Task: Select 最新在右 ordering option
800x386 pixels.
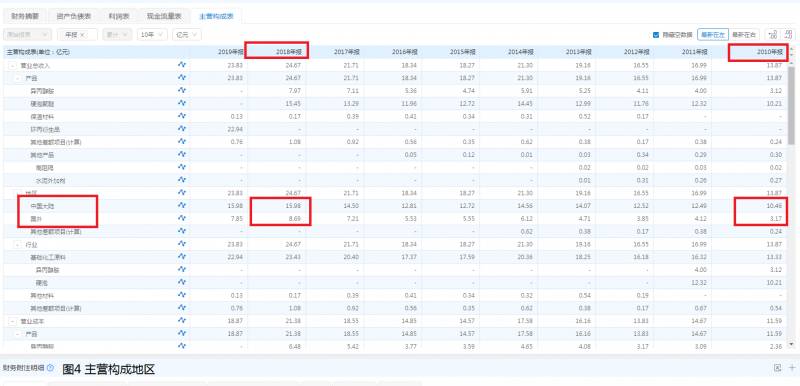Action: tap(744, 35)
